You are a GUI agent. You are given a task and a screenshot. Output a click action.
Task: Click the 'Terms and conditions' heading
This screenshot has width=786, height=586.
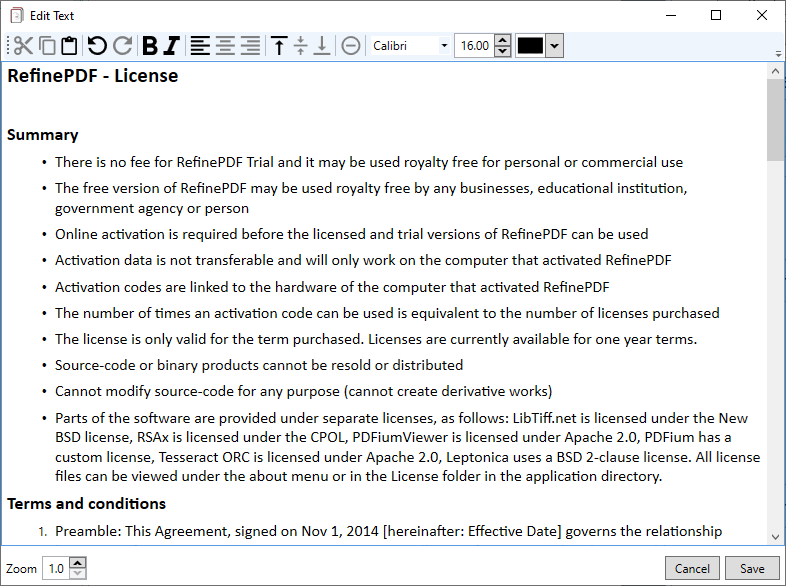click(x=86, y=504)
